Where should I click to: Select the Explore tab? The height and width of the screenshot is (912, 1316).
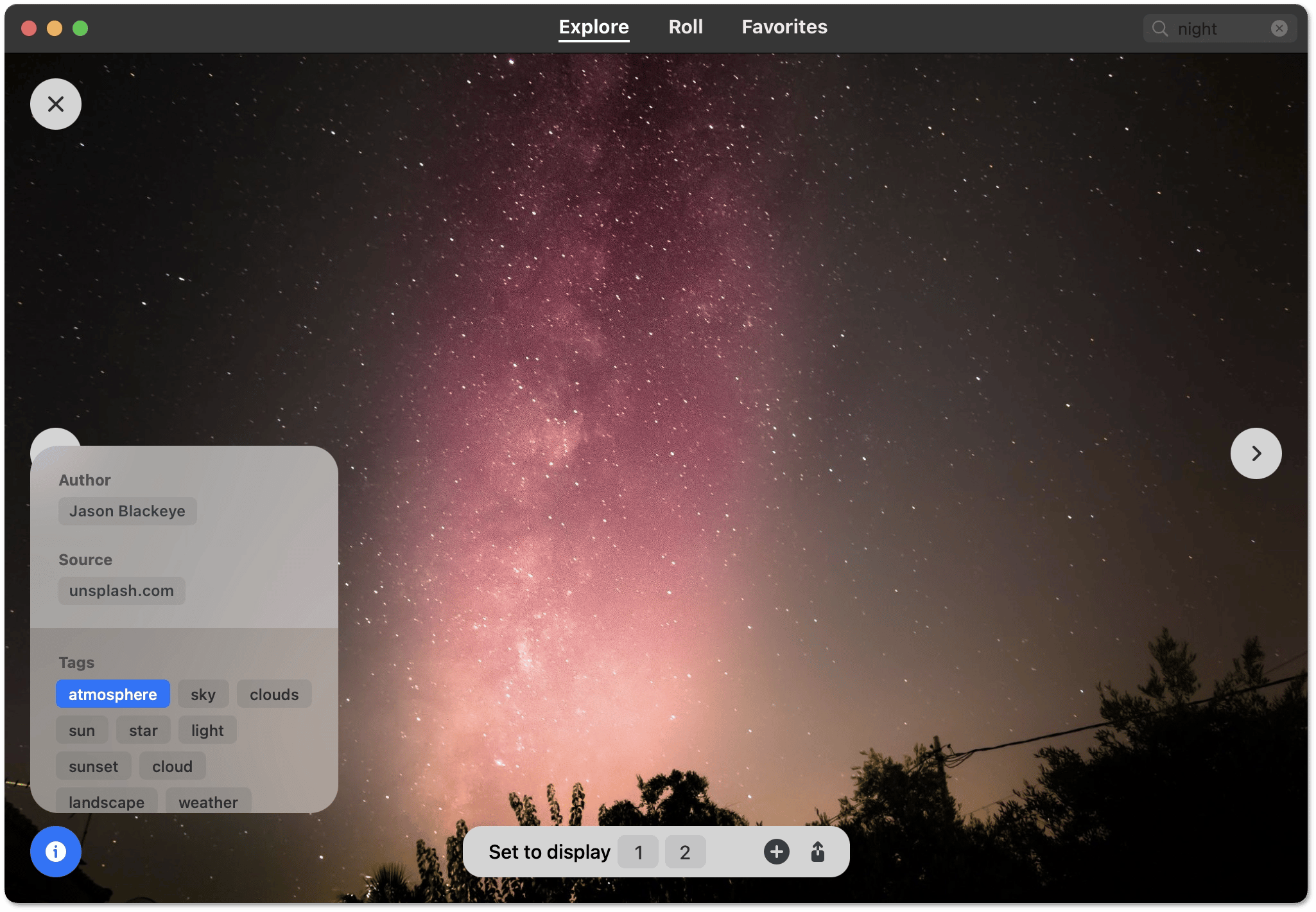(594, 27)
